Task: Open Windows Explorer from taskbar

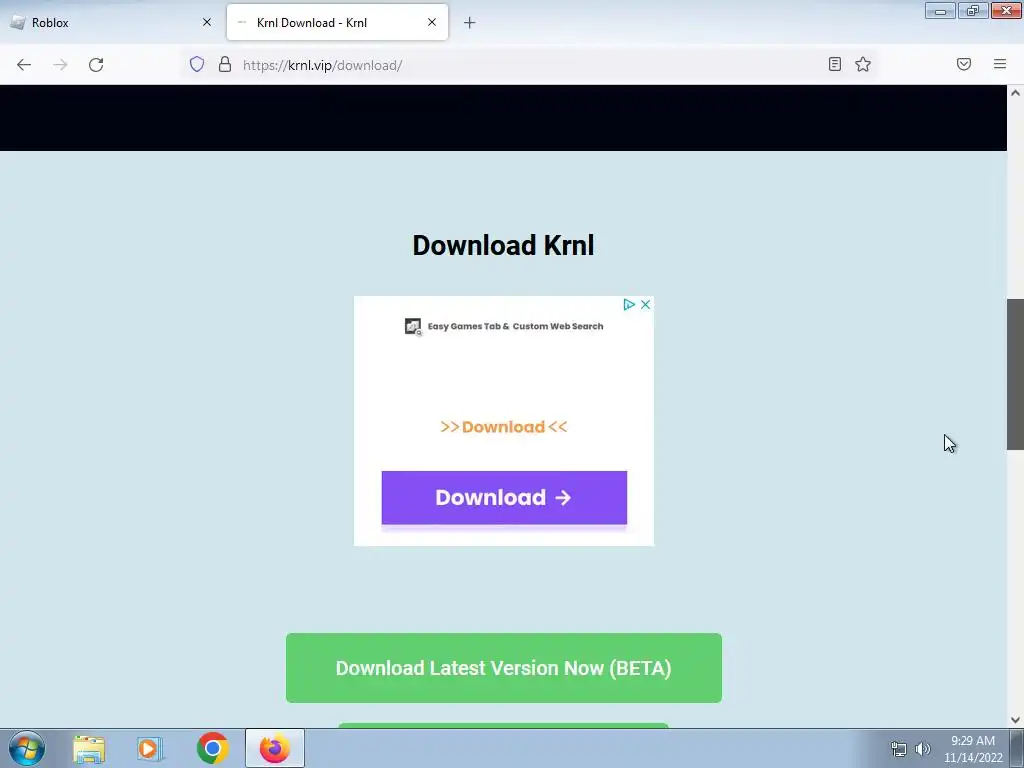Action: click(89, 749)
